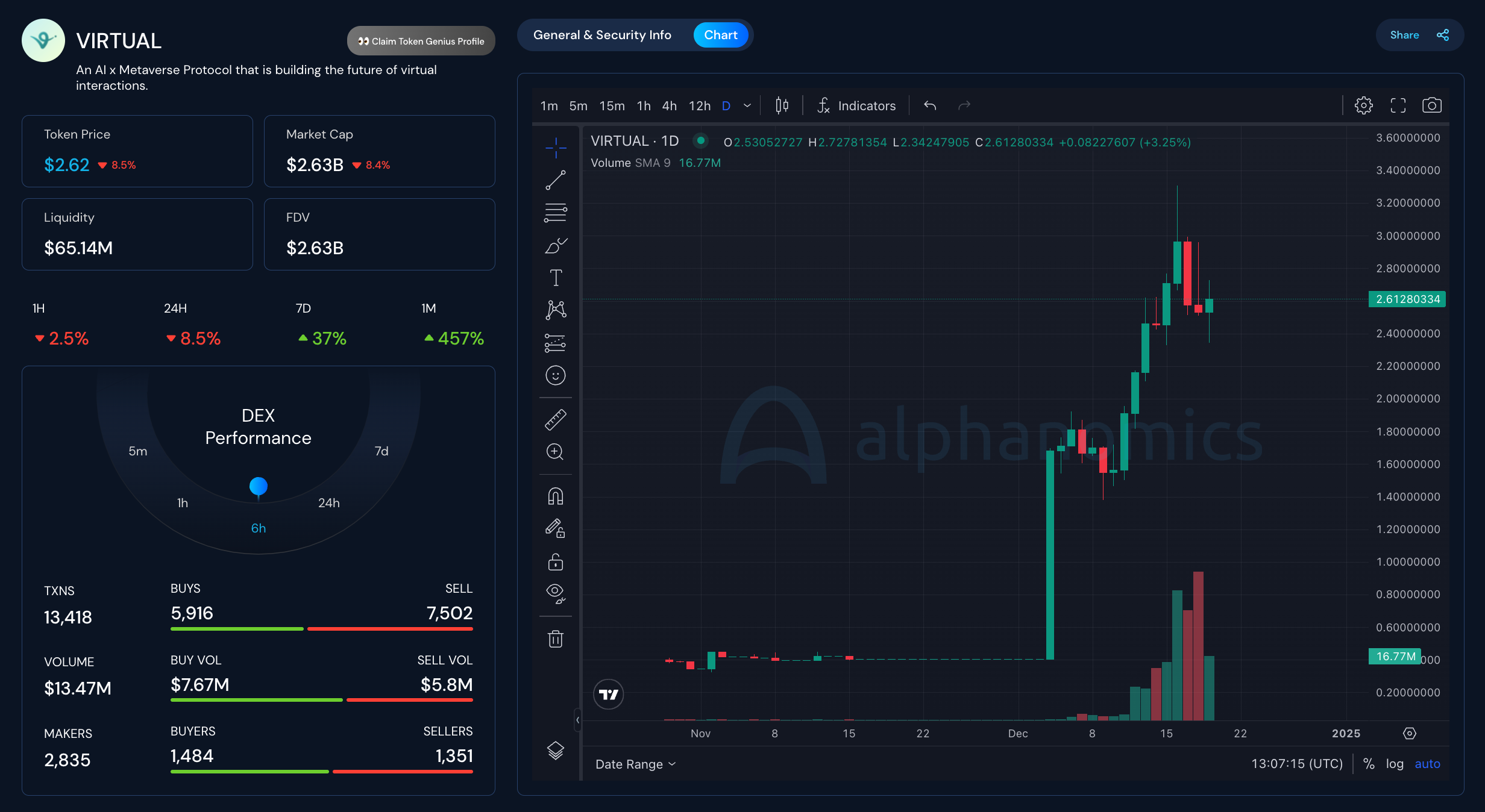
Task: Select the brush drawing tool
Action: (555, 245)
